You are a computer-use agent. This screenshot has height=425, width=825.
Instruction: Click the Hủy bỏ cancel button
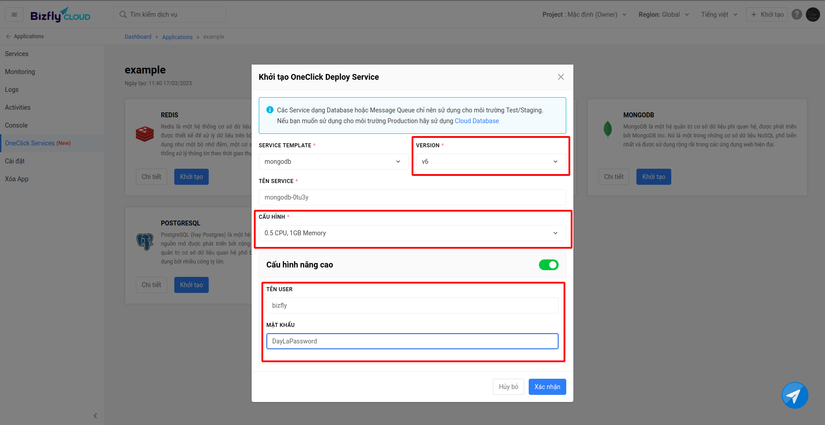(508, 387)
